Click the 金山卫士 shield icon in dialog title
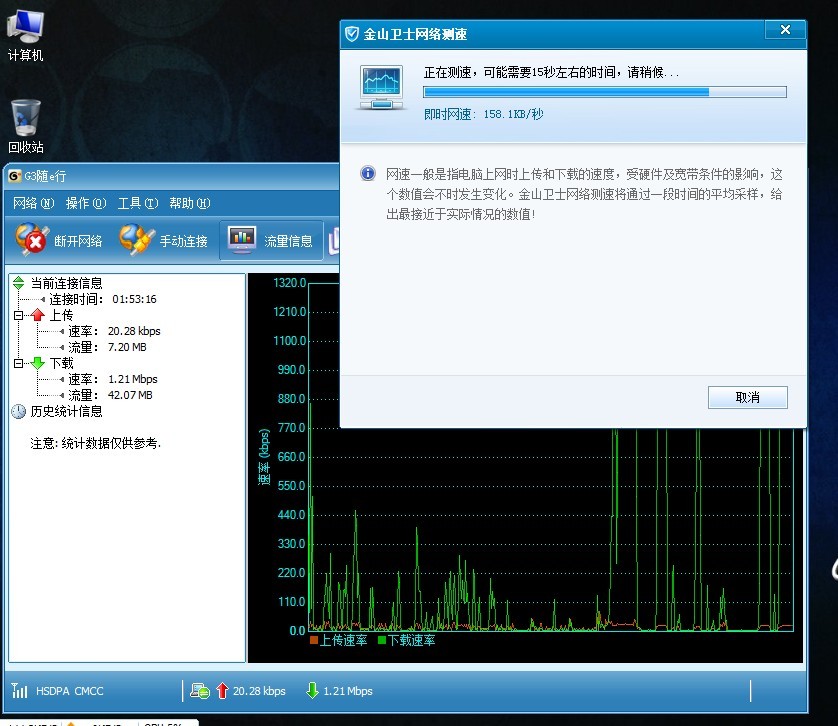 coord(352,34)
